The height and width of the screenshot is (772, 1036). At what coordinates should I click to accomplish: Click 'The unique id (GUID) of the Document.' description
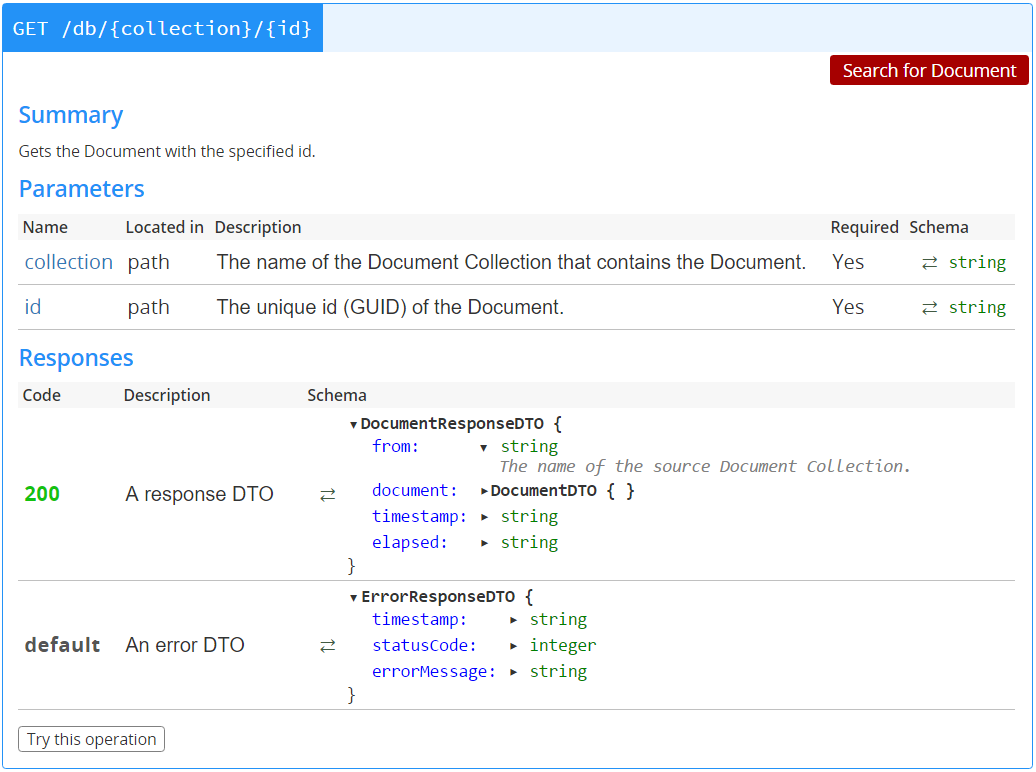[x=390, y=307]
